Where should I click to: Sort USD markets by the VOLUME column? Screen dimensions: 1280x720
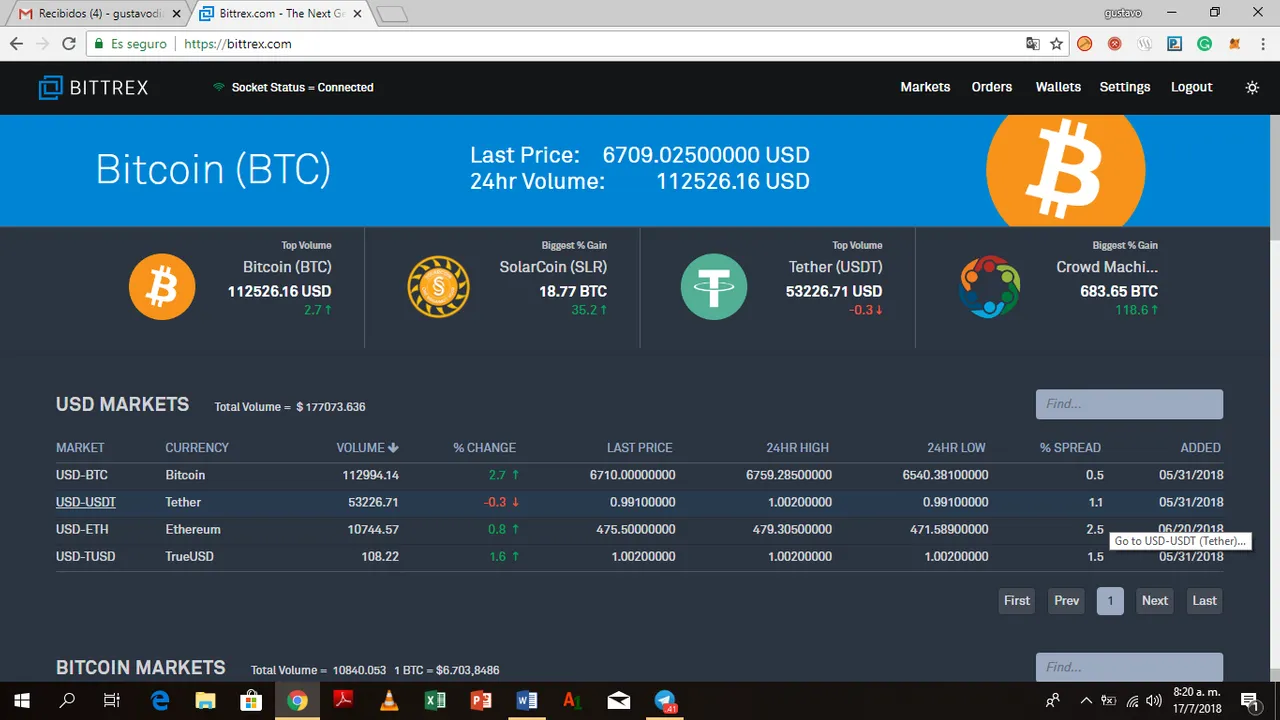367,448
